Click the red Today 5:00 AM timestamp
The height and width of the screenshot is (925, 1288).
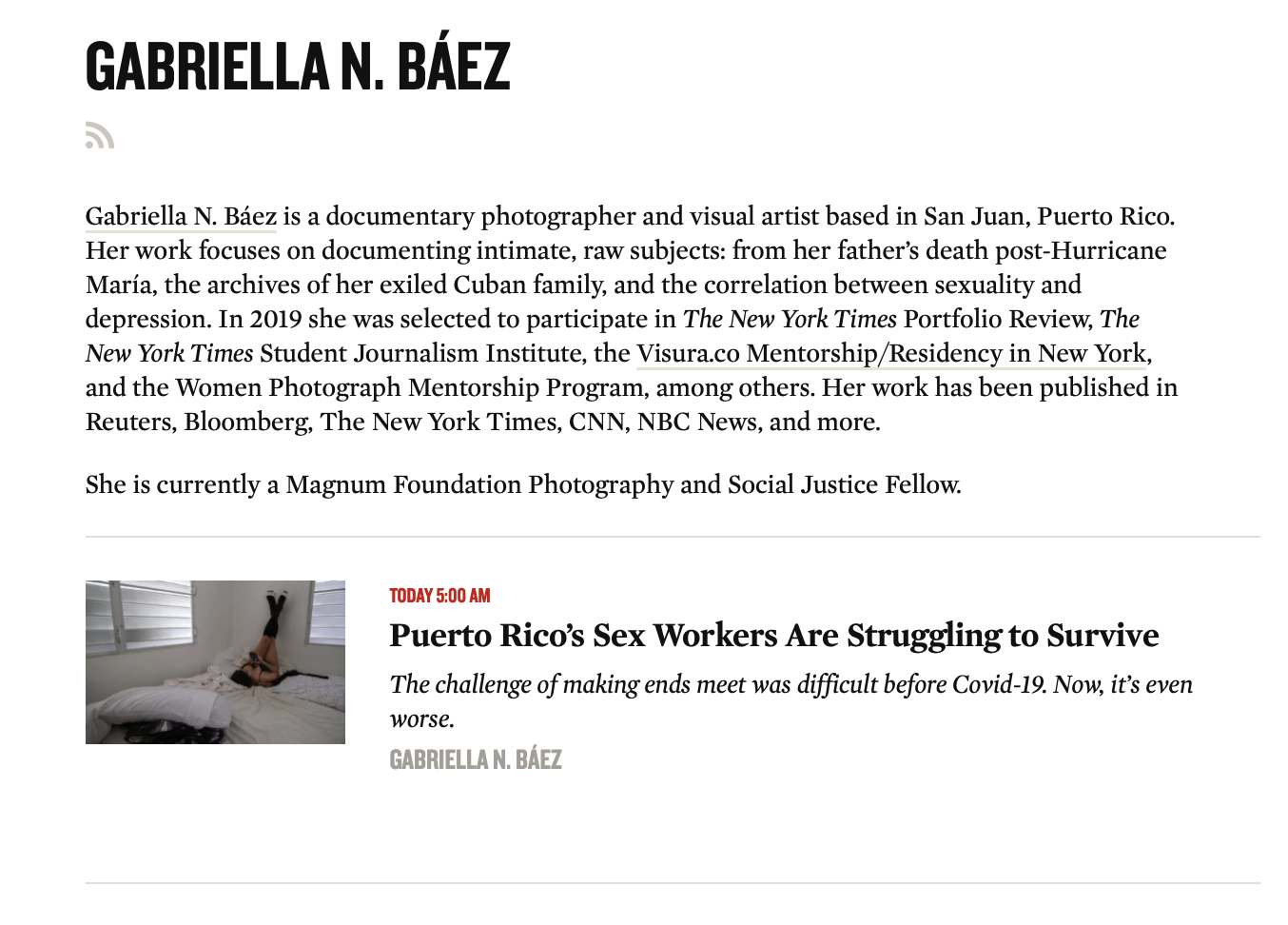click(439, 596)
